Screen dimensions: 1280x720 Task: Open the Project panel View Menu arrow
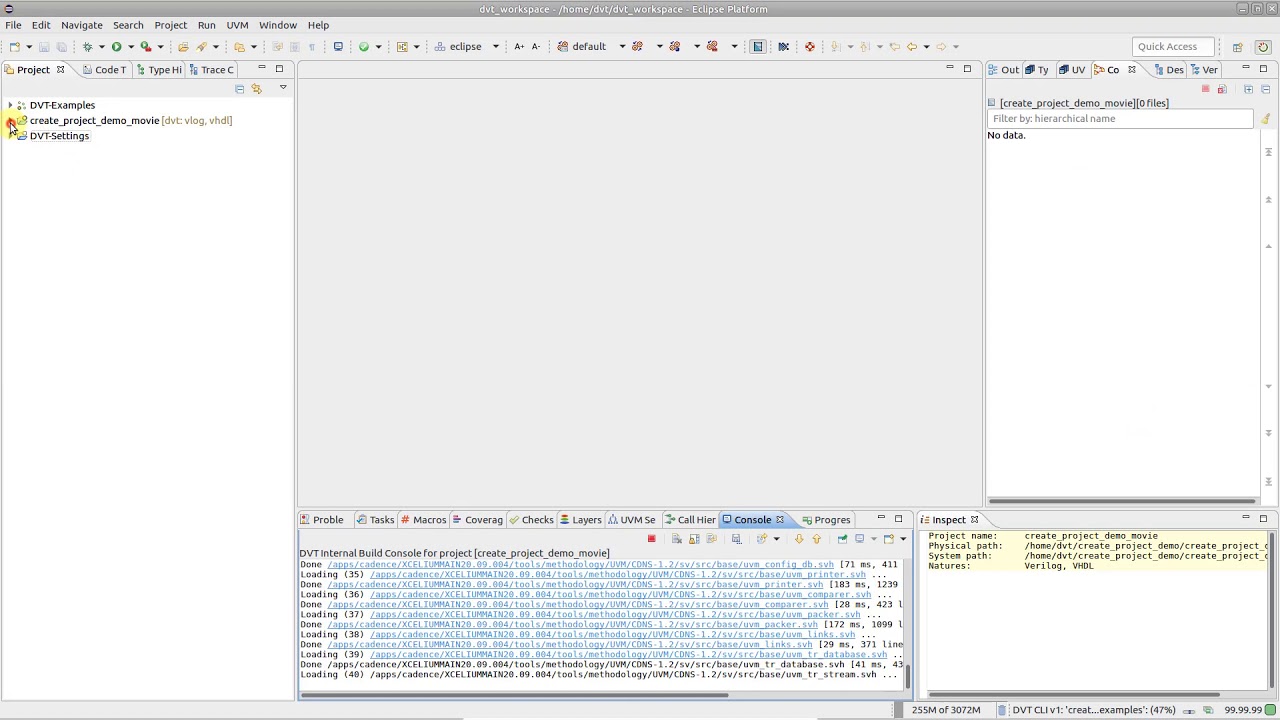click(x=283, y=88)
